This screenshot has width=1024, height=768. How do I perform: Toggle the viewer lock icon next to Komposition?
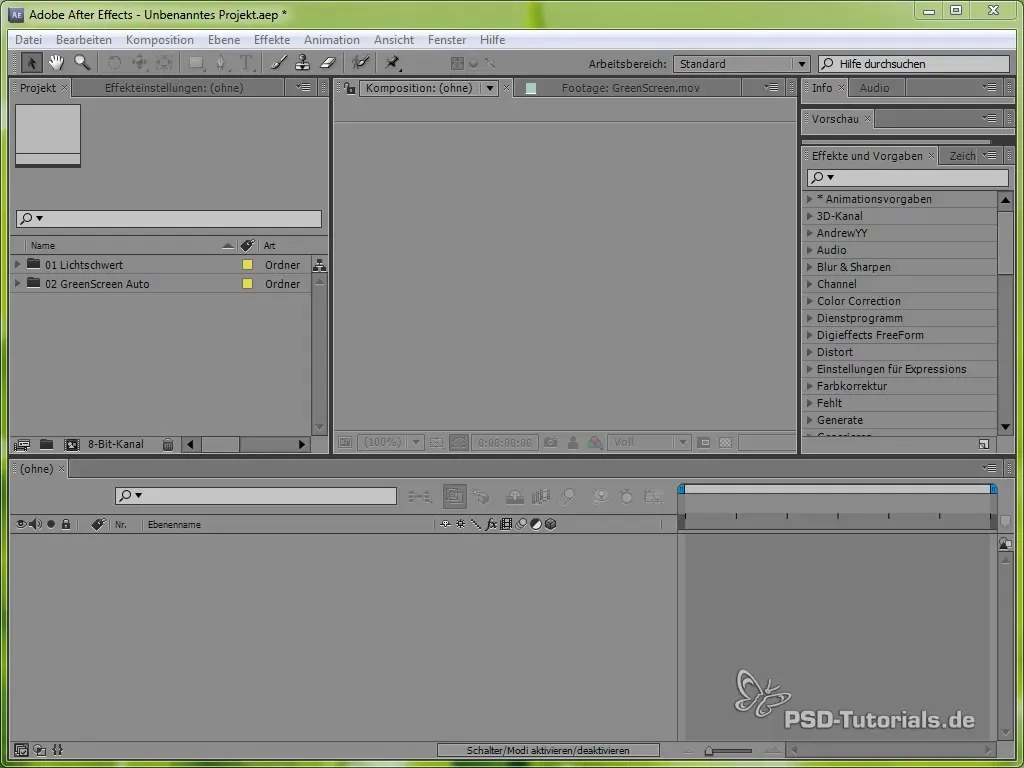(349, 88)
